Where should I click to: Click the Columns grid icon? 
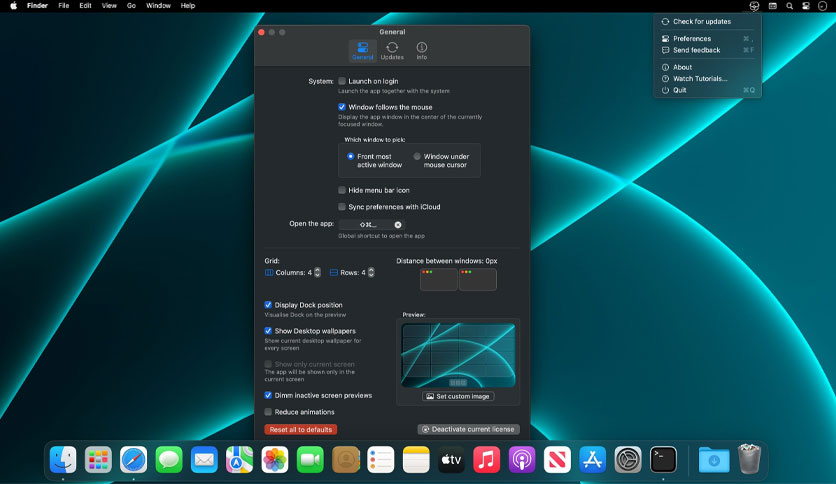(x=269, y=272)
